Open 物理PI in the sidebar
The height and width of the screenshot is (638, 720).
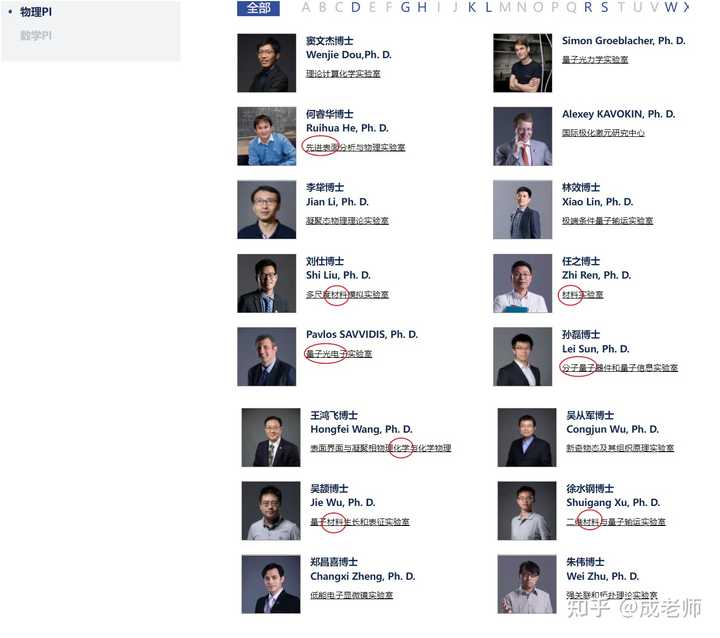pyautogui.click(x=36, y=12)
